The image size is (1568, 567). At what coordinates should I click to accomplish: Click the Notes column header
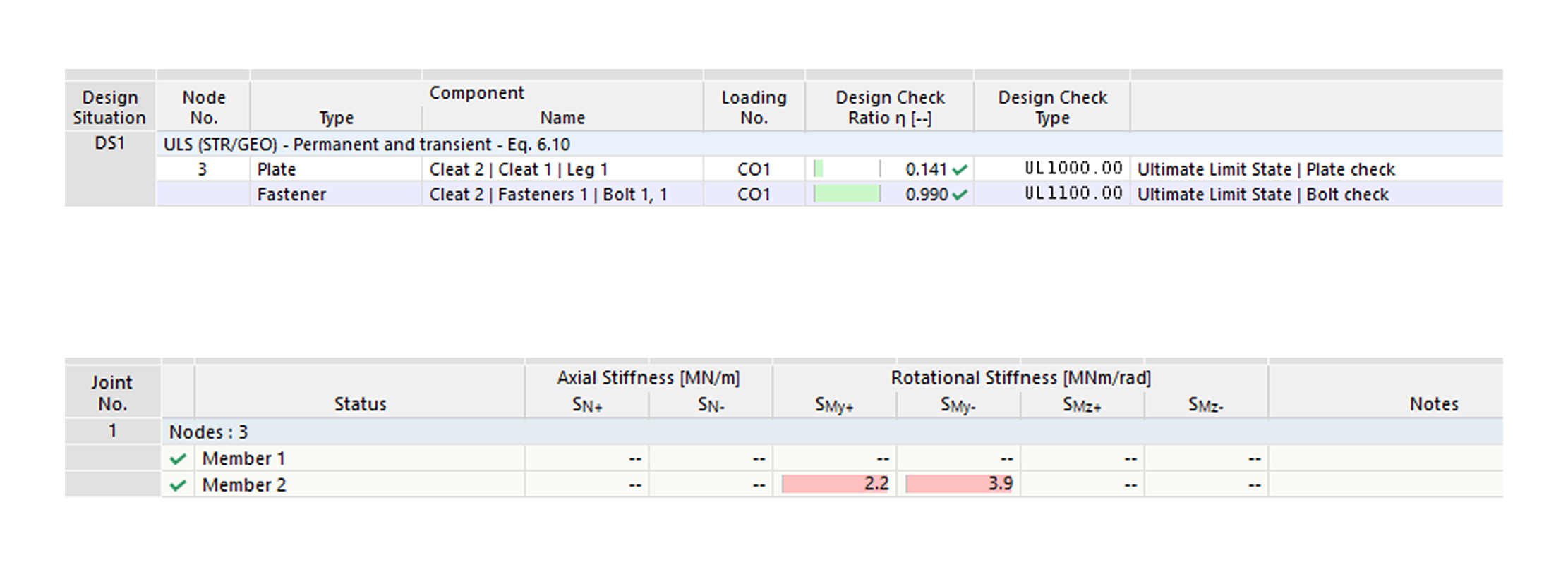tap(1433, 404)
